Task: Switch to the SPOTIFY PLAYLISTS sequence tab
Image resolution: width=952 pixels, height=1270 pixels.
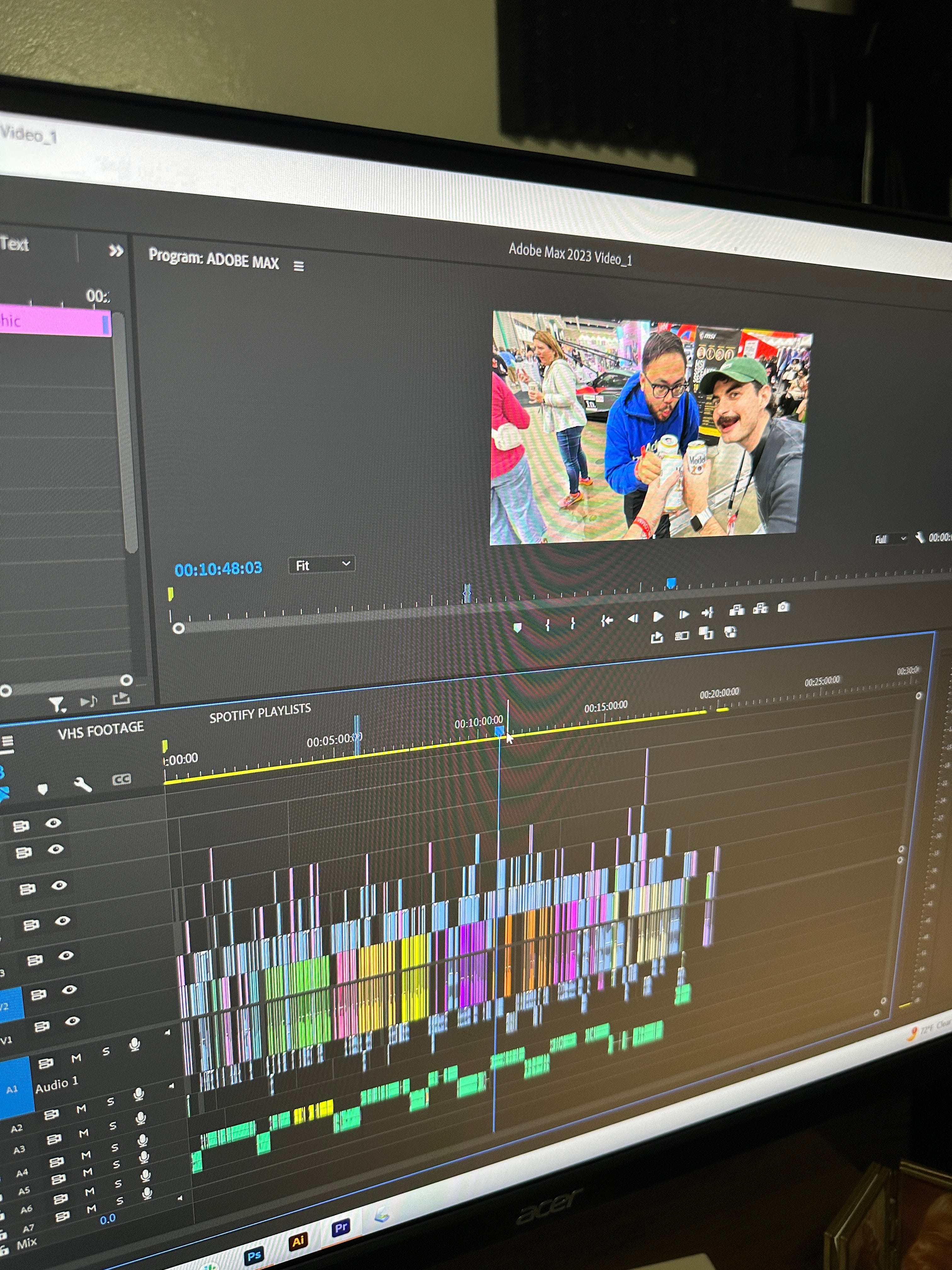Action: point(260,712)
